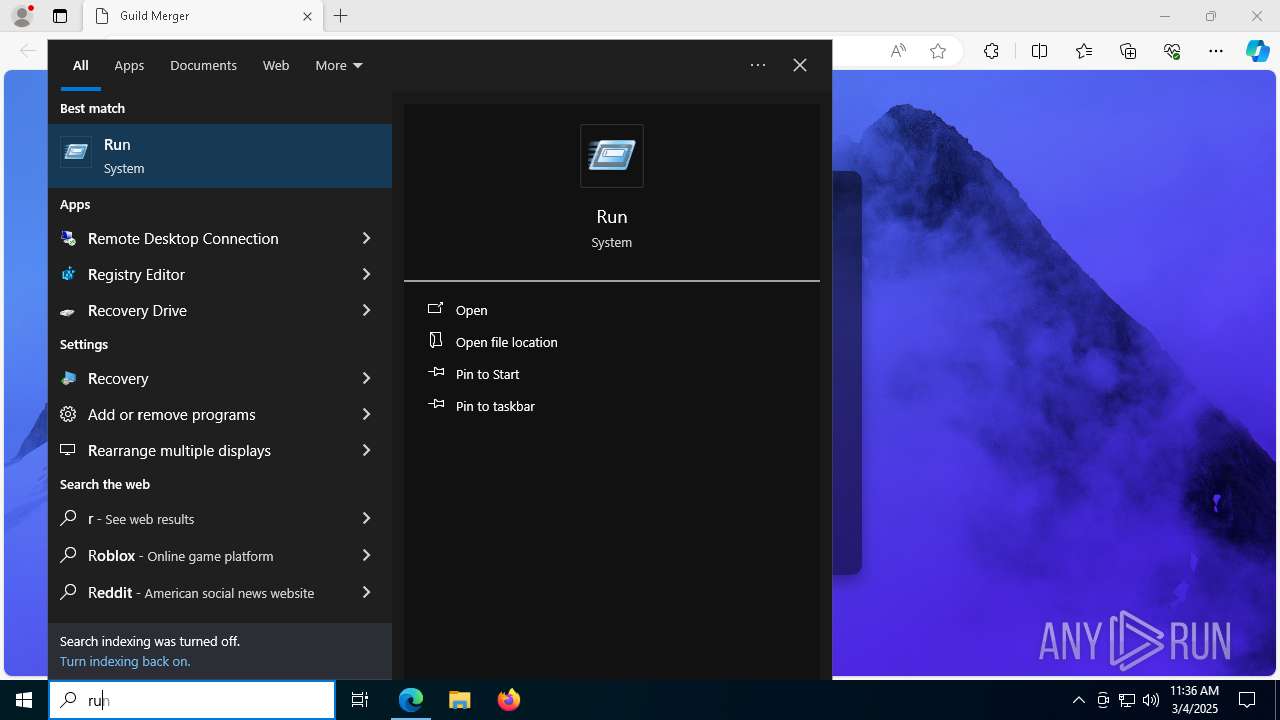Image resolution: width=1280 pixels, height=720 pixels.
Task: Click the Registry Editor app icon
Action: point(68,274)
